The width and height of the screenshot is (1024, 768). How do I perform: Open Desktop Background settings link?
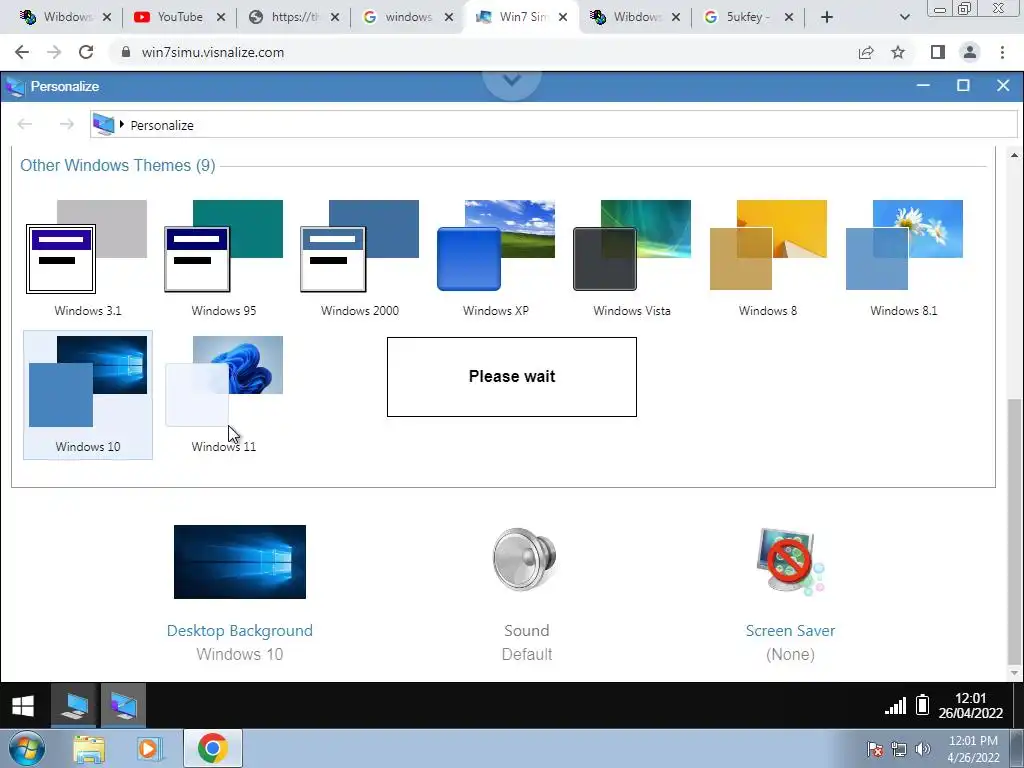pyautogui.click(x=240, y=631)
